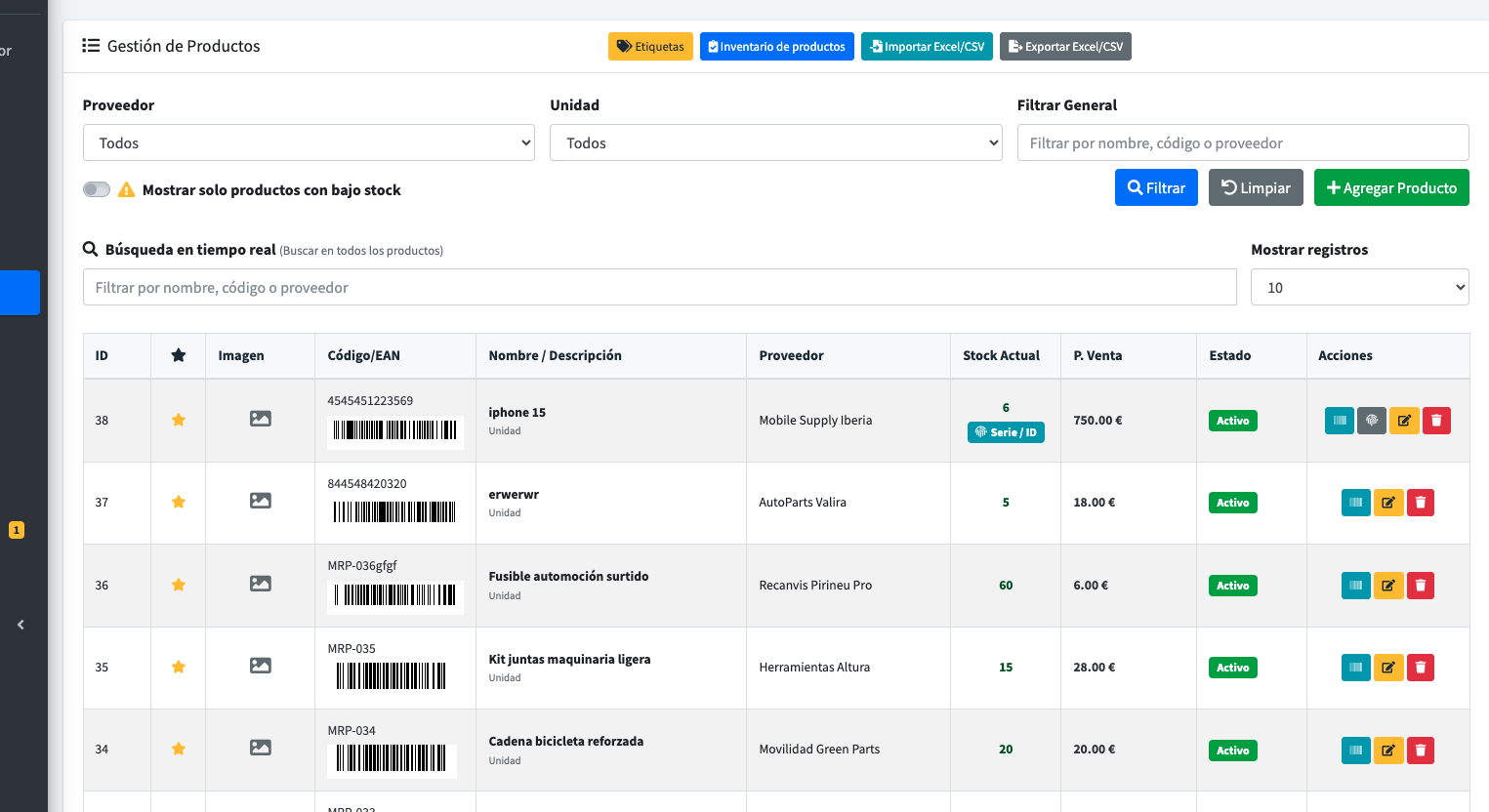Screen dimensions: 1489x812
Task: Open barcode action for iphone 15 row
Action: 1340,421
